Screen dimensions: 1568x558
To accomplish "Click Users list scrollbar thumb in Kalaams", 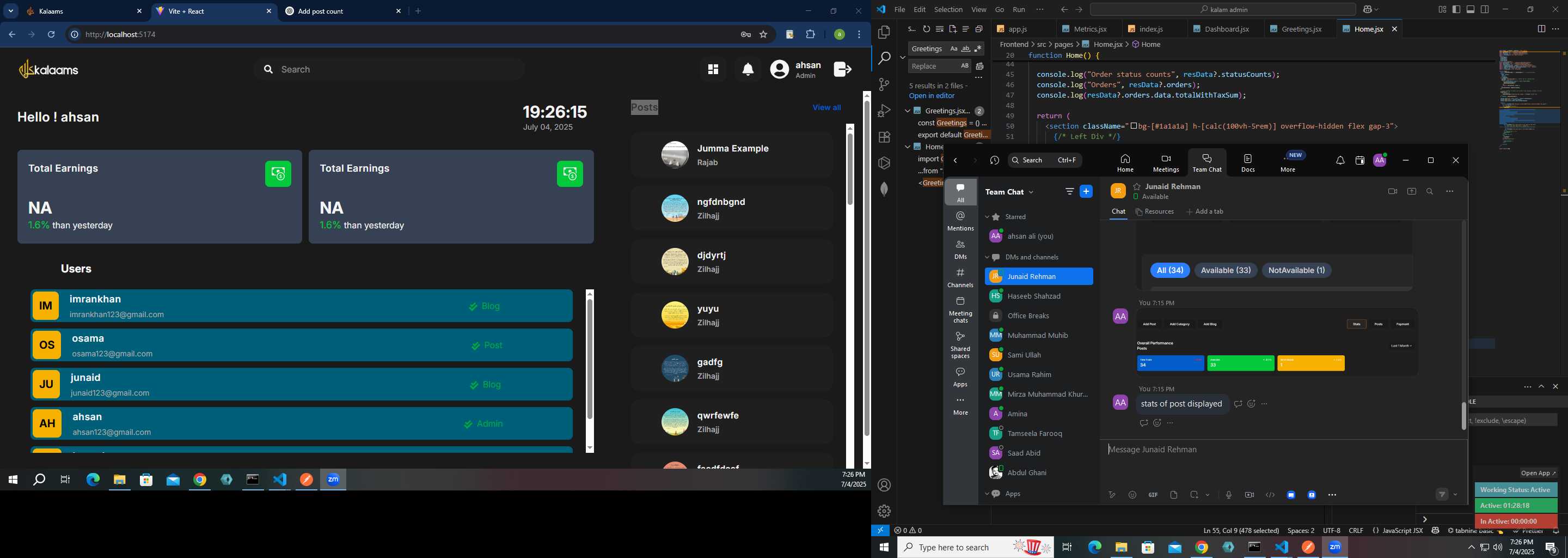I will (x=590, y=360).
